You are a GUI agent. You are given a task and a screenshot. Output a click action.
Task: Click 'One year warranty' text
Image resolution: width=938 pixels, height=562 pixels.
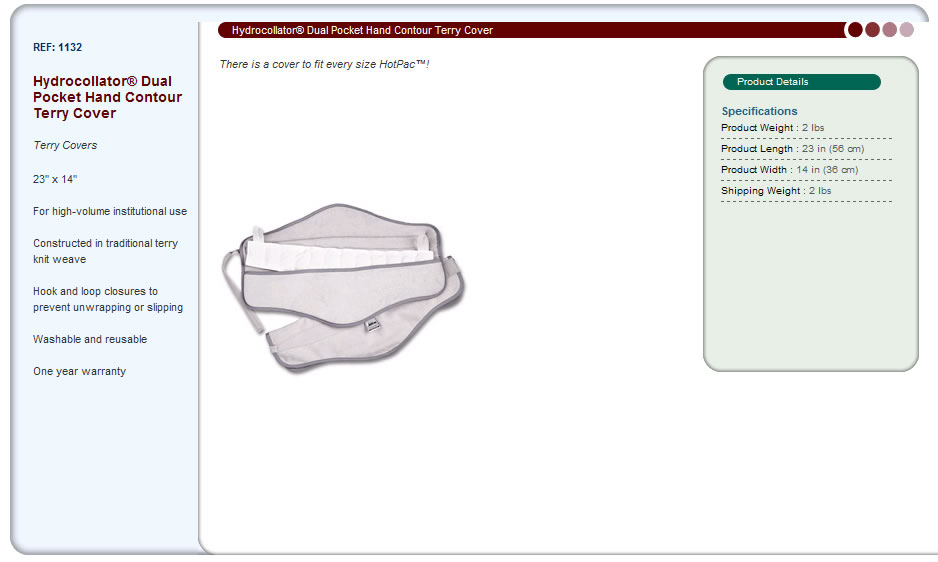(x=80, y=371)
